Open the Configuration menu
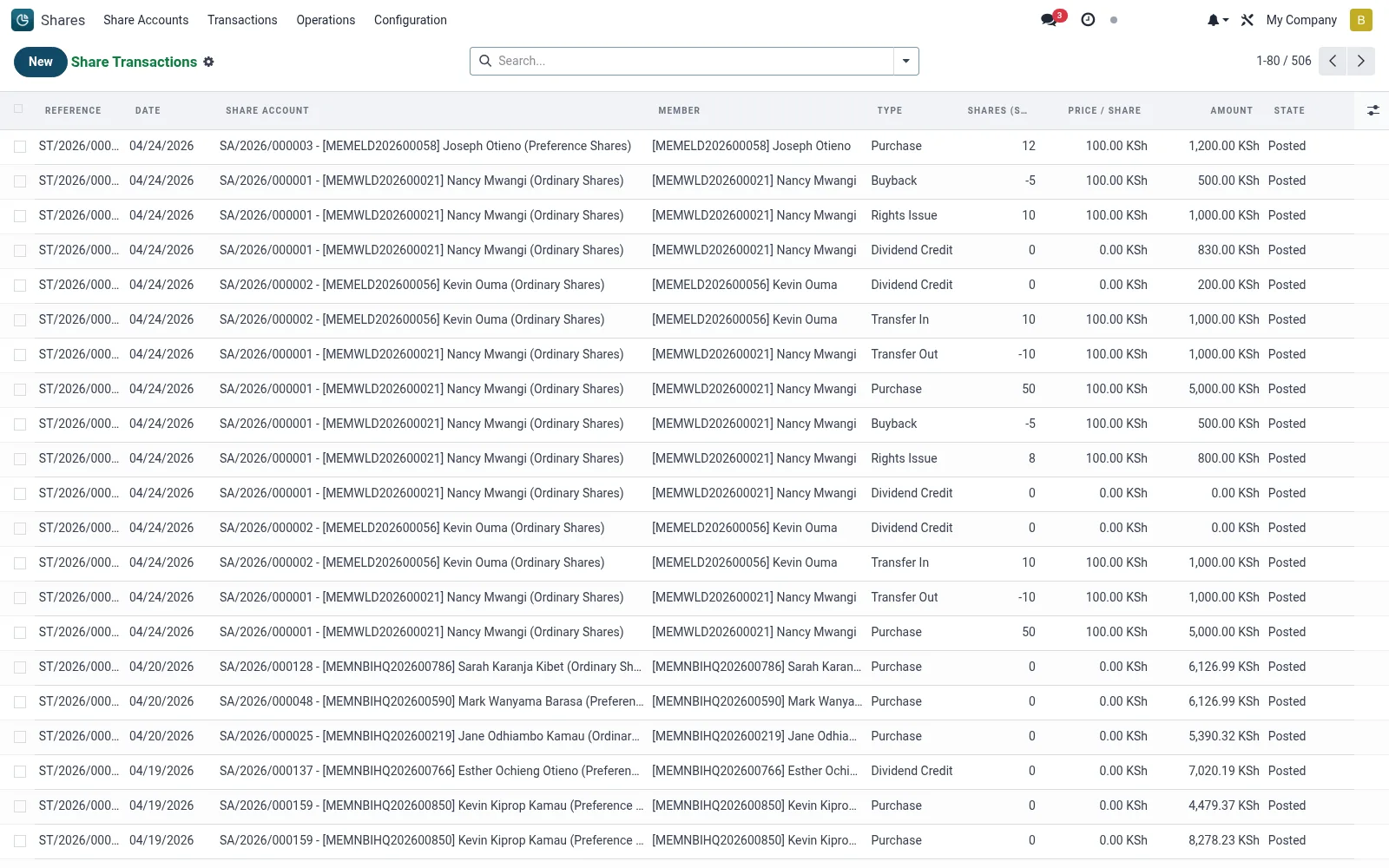 411,20
